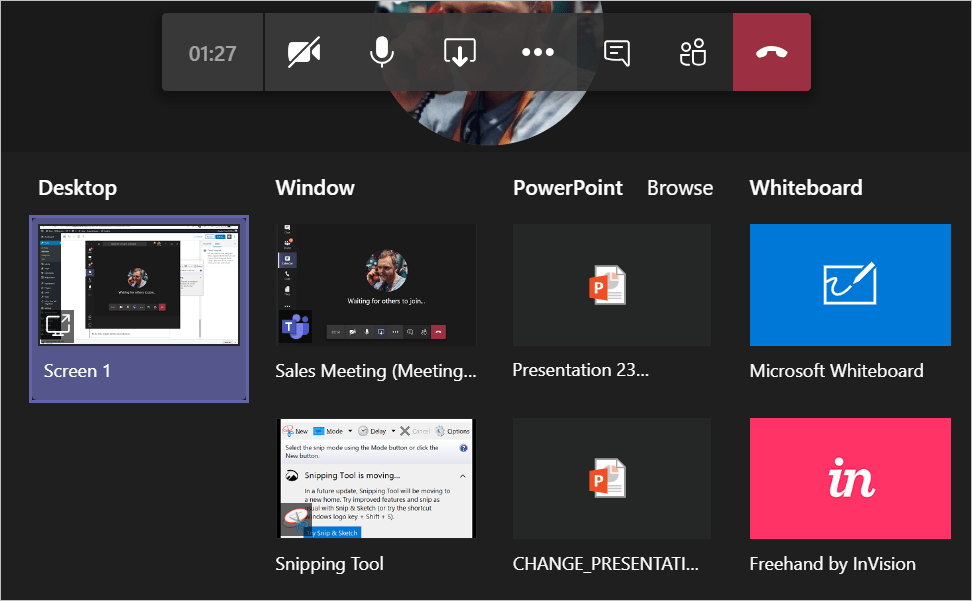Open Freehand by InVision tile

(850, 478)
